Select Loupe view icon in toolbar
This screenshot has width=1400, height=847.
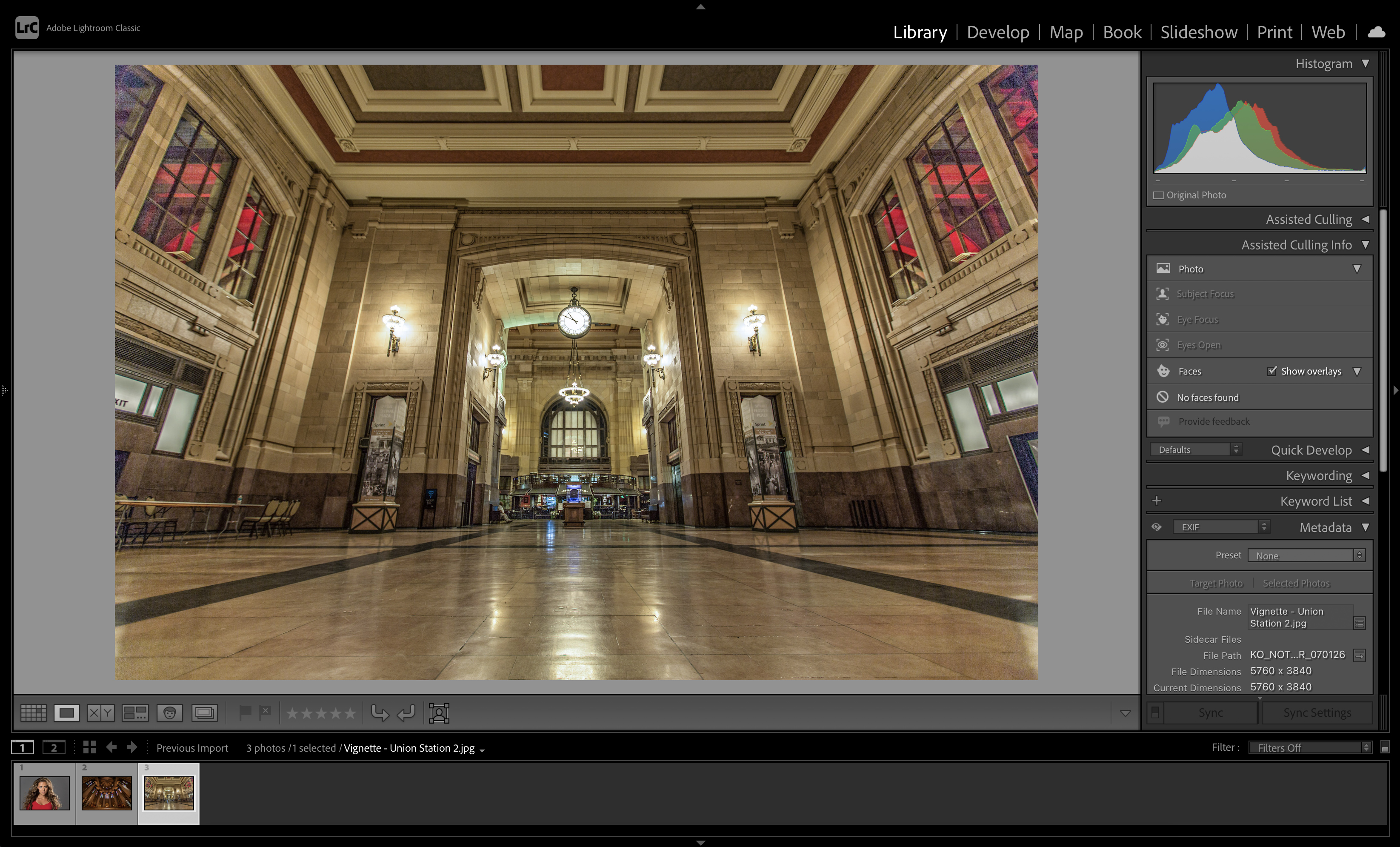click(66, 713)
